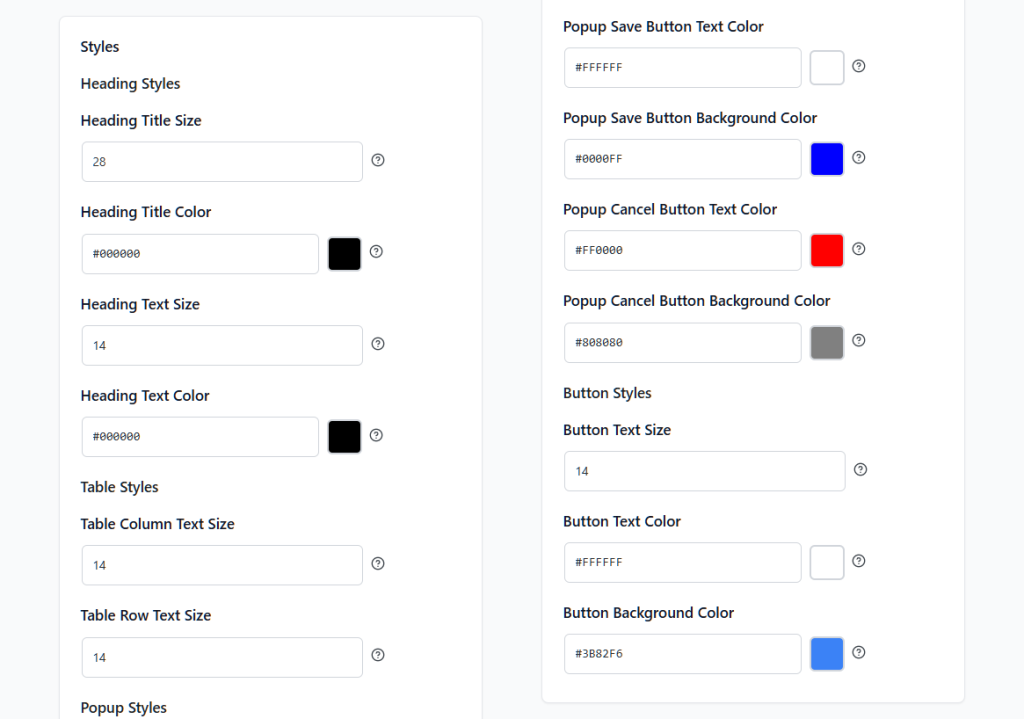Open the blue Popup Save Button Background swatch

tap(826, 158)
